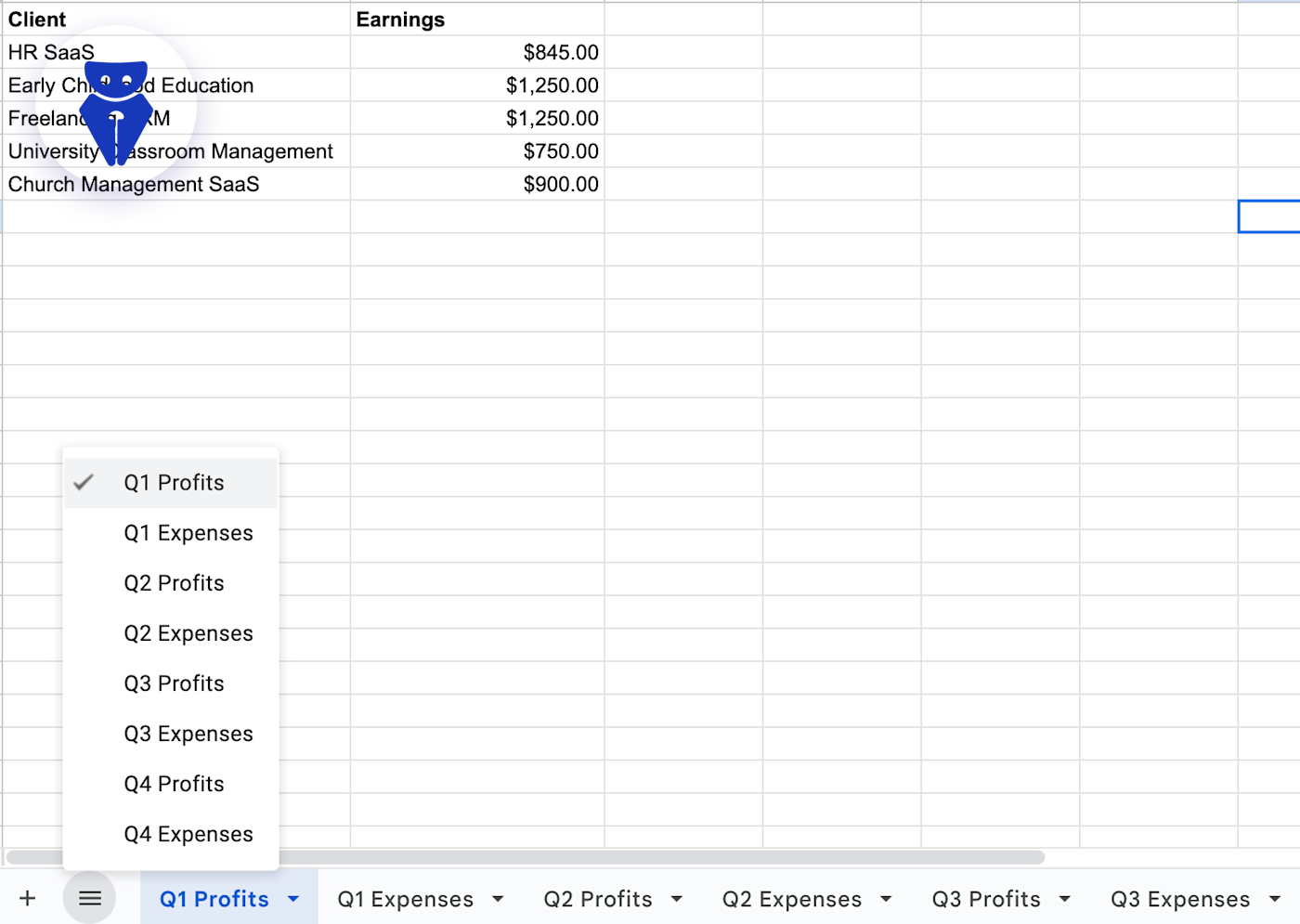Choose Q2 Profits from sheet list
Screen dimensions: 1300x924
[171, 583]
